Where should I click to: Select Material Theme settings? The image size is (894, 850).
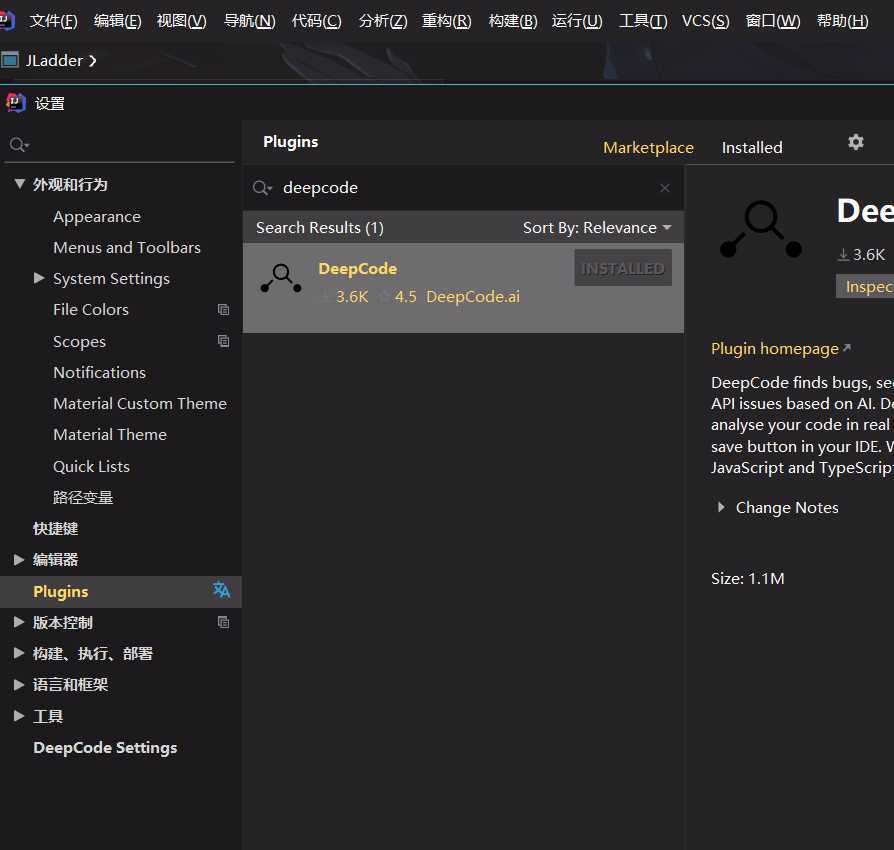[x=109, y=434]
